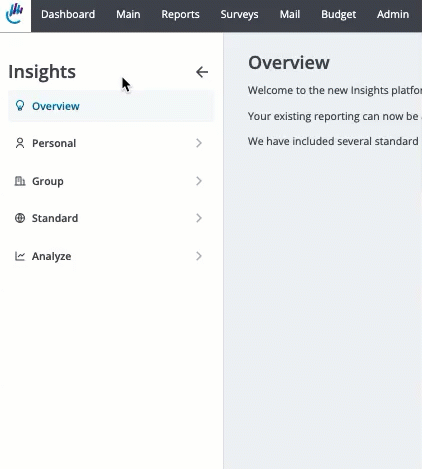This screenshot has height=469, width=422.
Task: Expand the Standard section chevron
Action: point(199,218)
